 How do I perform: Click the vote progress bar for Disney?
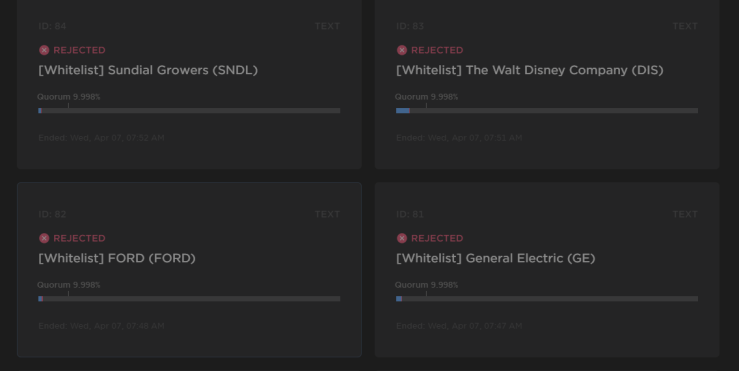(x=547, y=111)
